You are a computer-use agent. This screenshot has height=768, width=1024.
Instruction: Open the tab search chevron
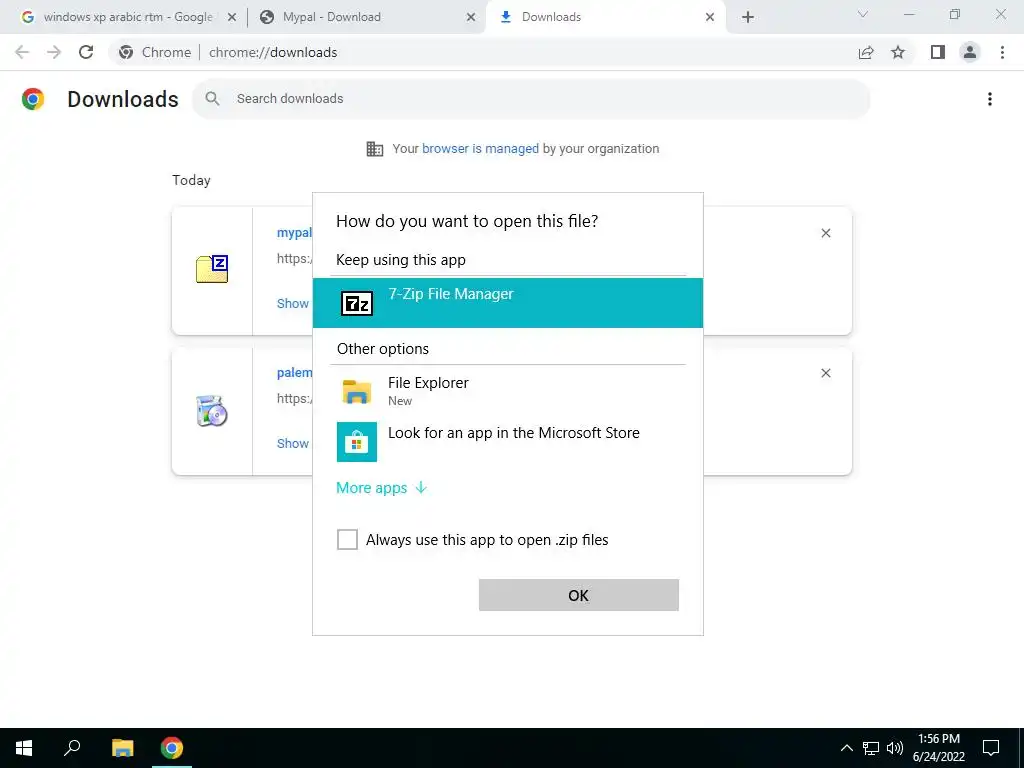(863, 14)
